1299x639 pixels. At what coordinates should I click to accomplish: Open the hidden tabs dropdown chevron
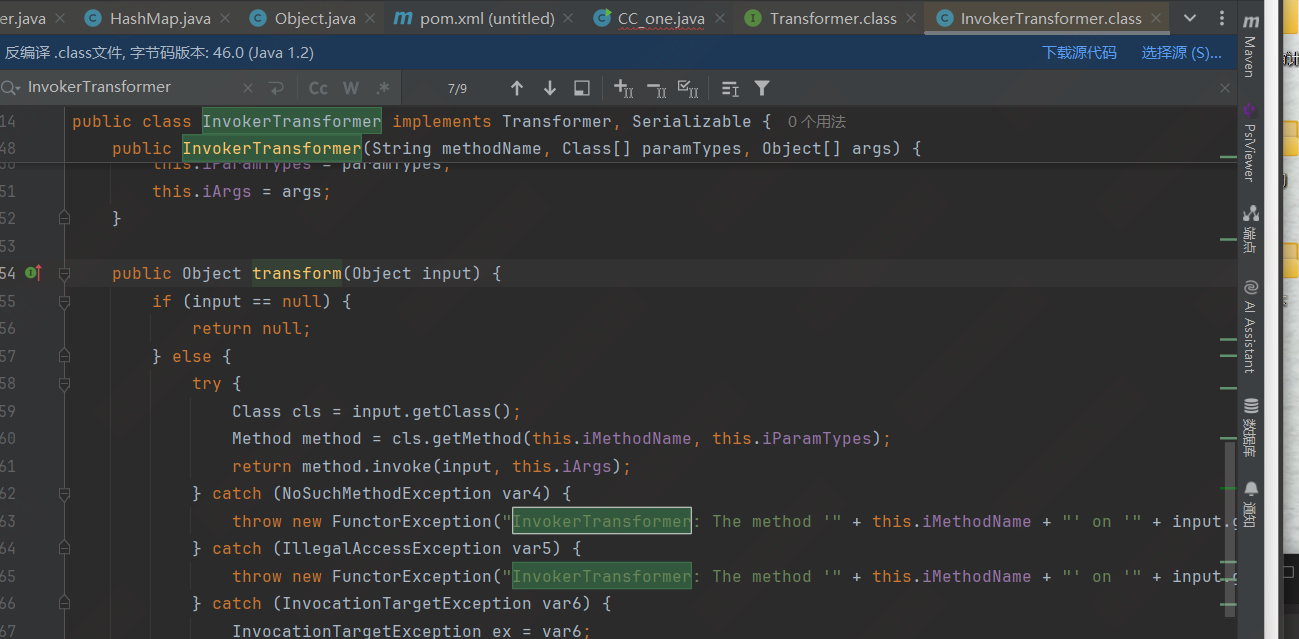coord(1189,18)
